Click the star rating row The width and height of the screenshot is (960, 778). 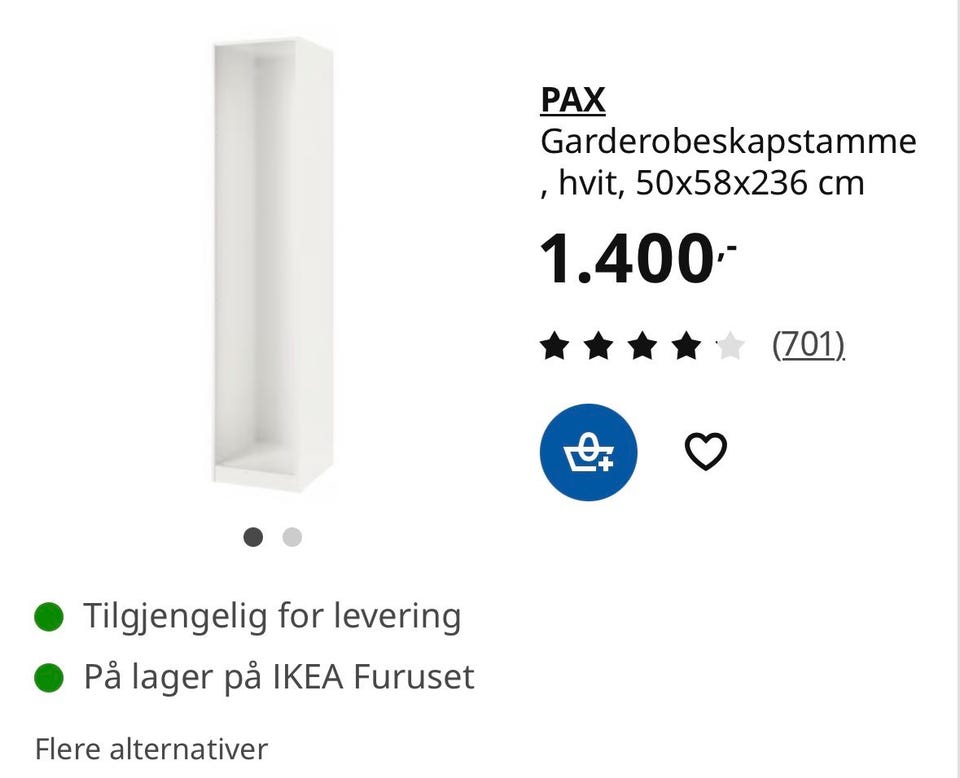643,346
